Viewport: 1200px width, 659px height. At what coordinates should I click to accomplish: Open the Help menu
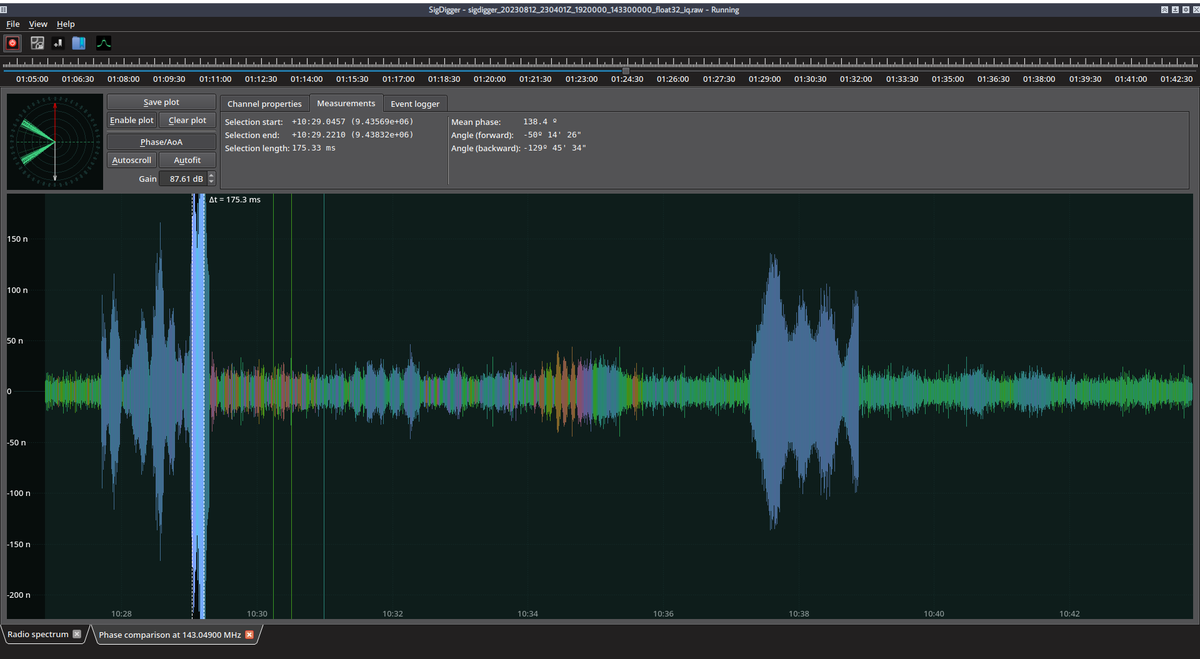pyautogui.click(x=66, y=24)
